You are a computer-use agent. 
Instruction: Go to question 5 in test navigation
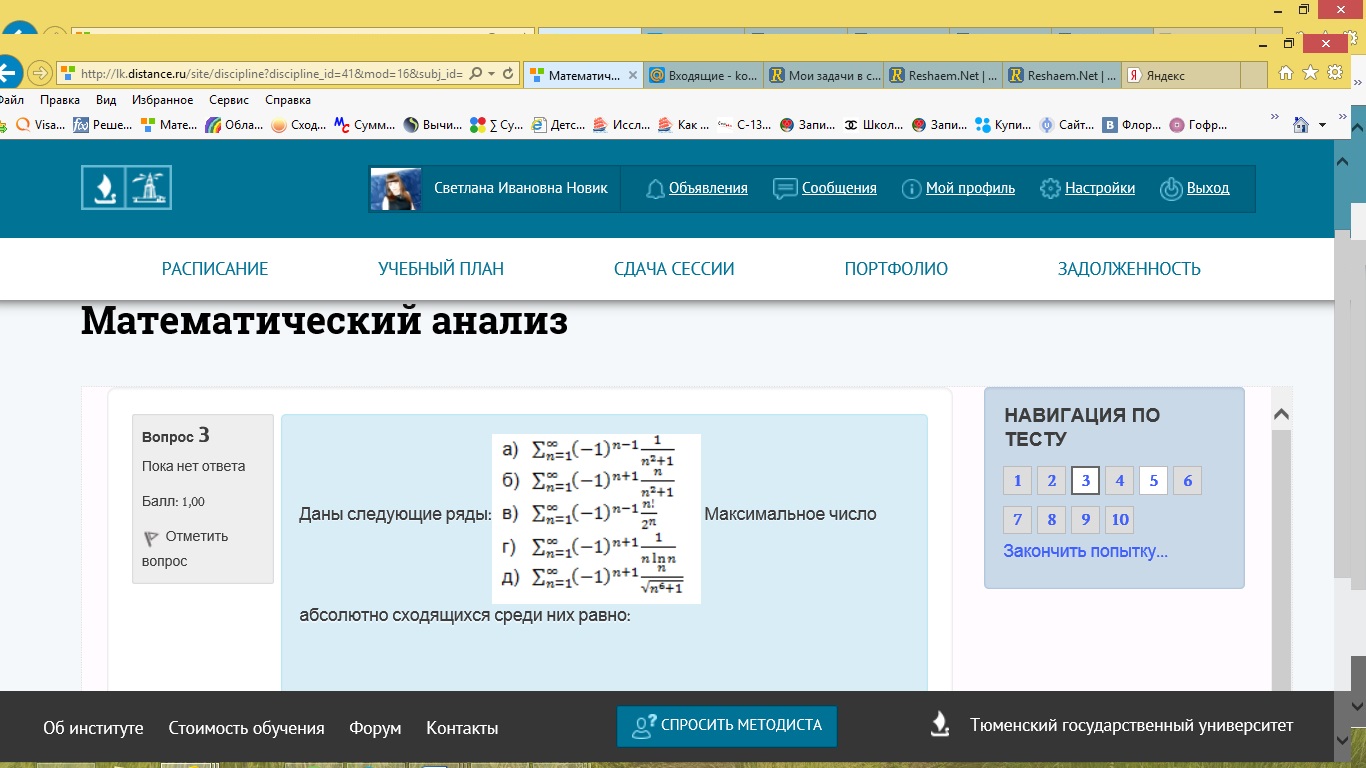(1153, 481)
